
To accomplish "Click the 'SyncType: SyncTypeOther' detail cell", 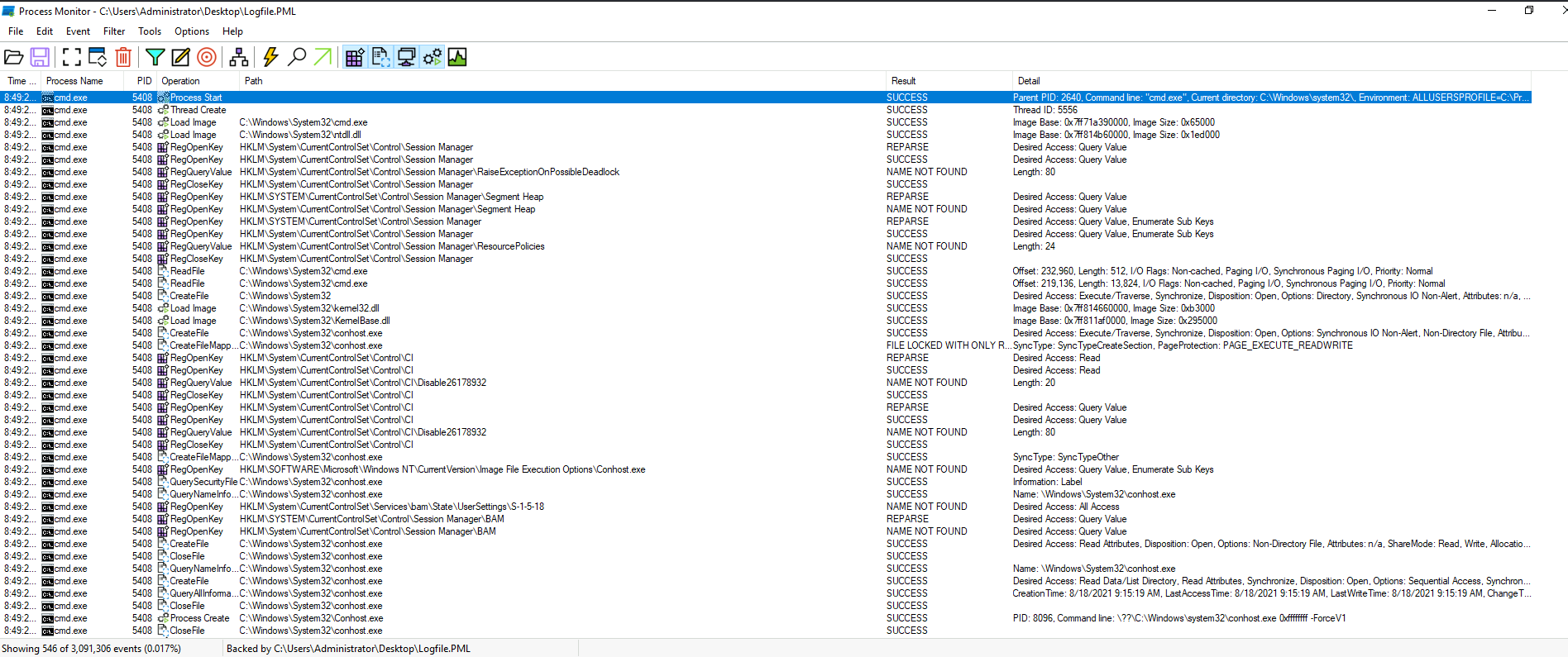I will click(1066, 457).
